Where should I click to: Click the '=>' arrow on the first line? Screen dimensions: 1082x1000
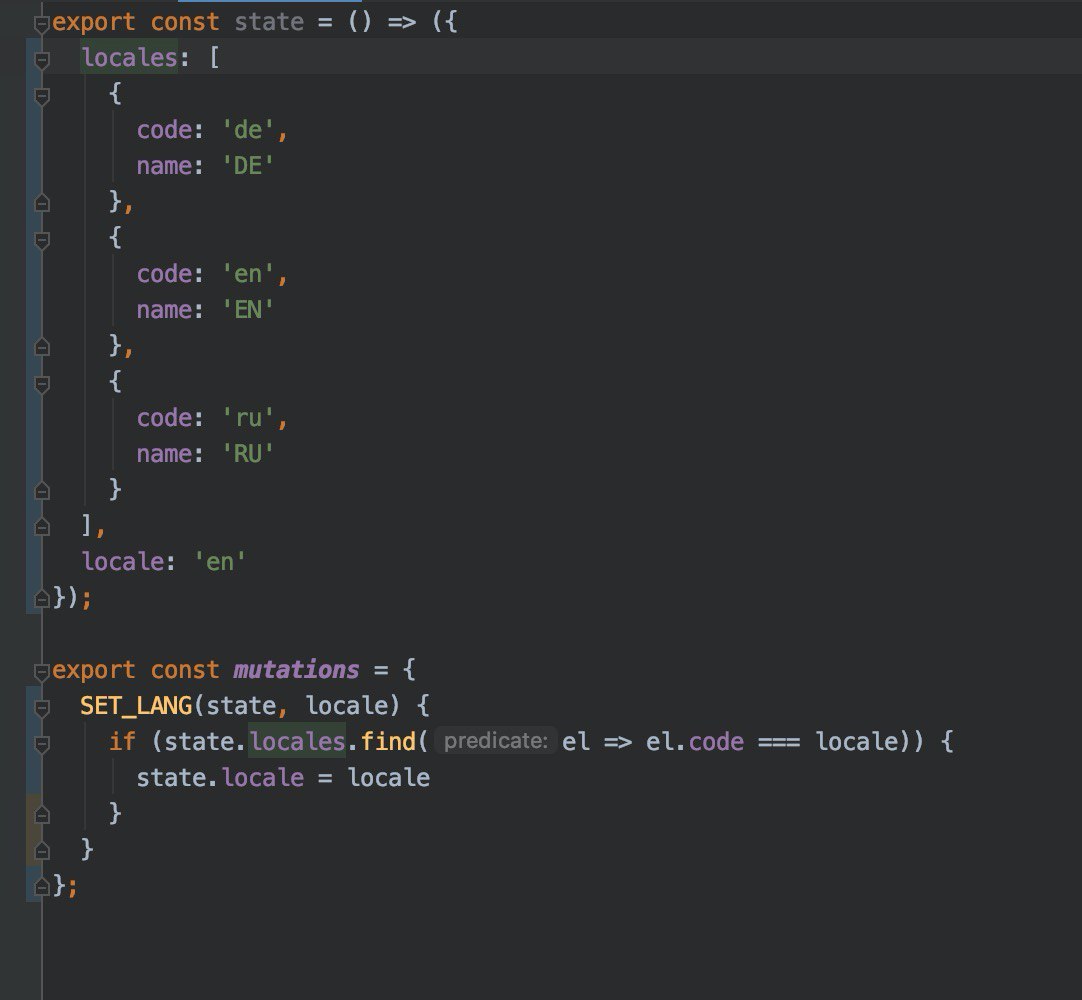pyautogui.click(x=402, y=22)
